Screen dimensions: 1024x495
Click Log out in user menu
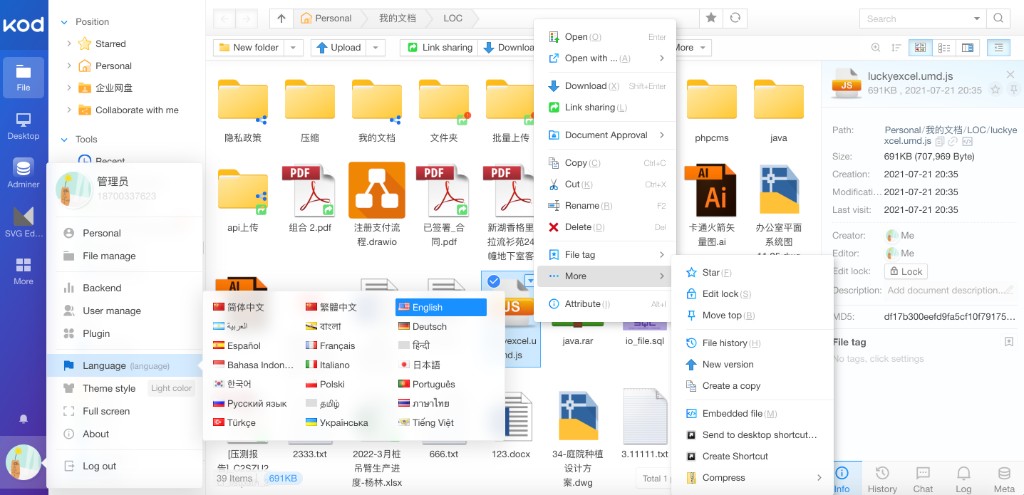point(99,466)
